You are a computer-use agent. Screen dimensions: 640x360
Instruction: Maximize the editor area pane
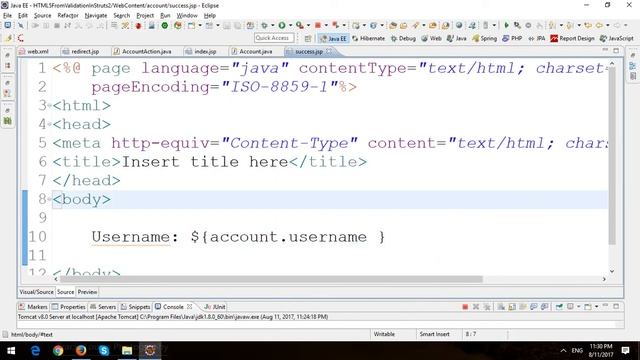click(616, 50)
